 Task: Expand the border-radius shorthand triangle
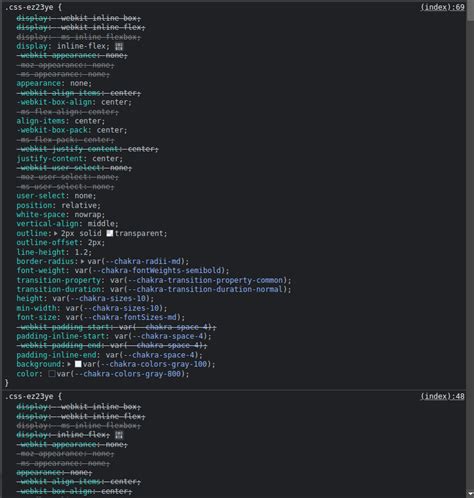click(x=82, y=261)
